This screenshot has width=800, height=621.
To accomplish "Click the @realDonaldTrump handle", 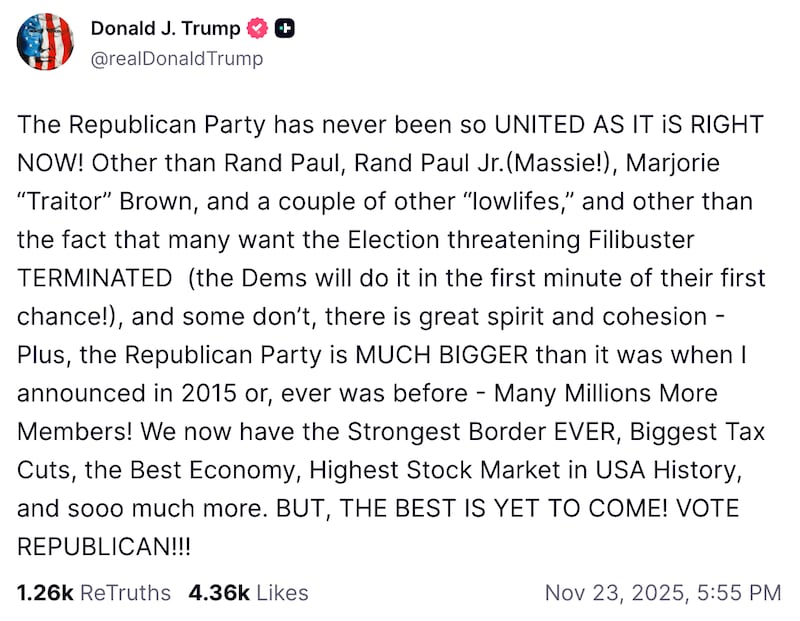I will coord(177,59).
